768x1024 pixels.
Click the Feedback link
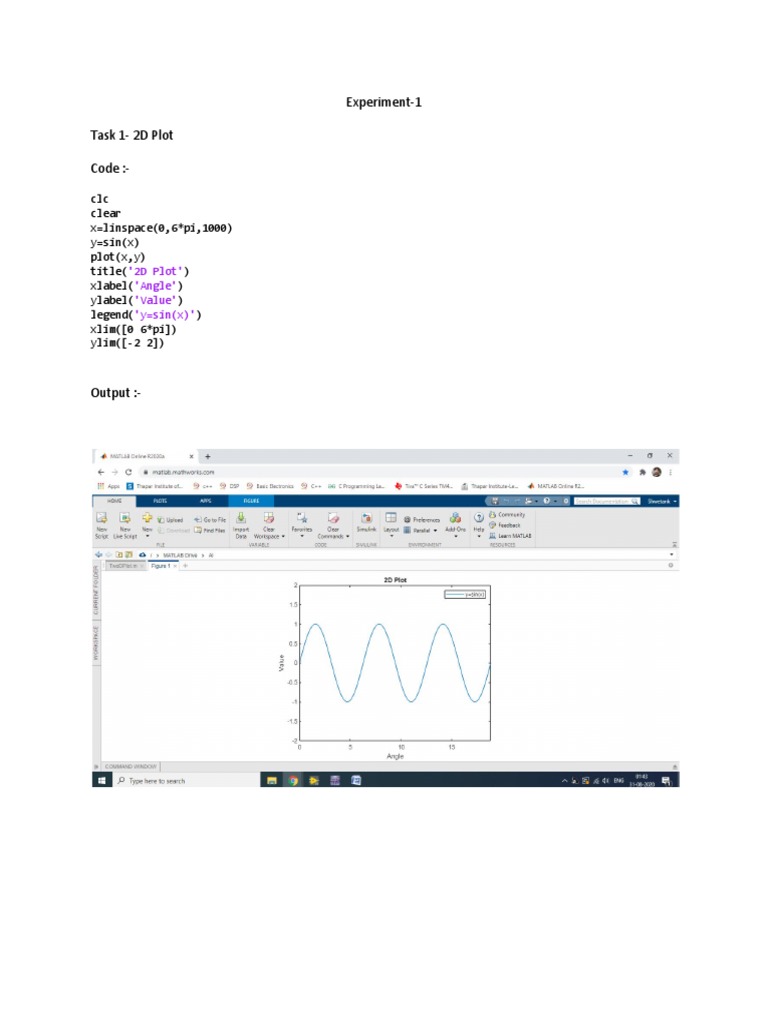(x=505, y=525)
